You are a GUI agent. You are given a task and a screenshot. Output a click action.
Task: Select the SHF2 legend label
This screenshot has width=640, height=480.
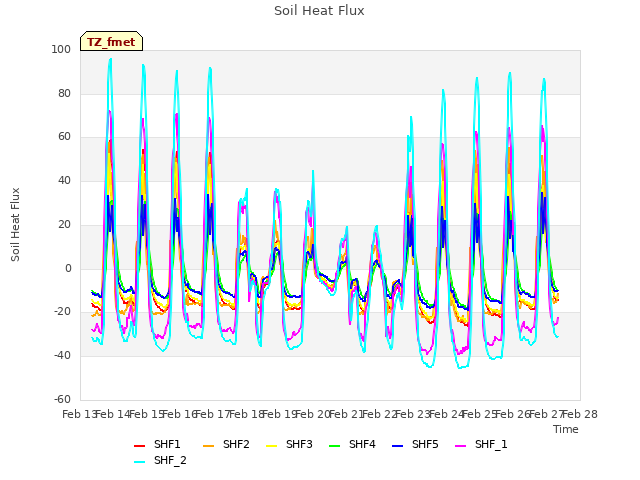[236, 444]
